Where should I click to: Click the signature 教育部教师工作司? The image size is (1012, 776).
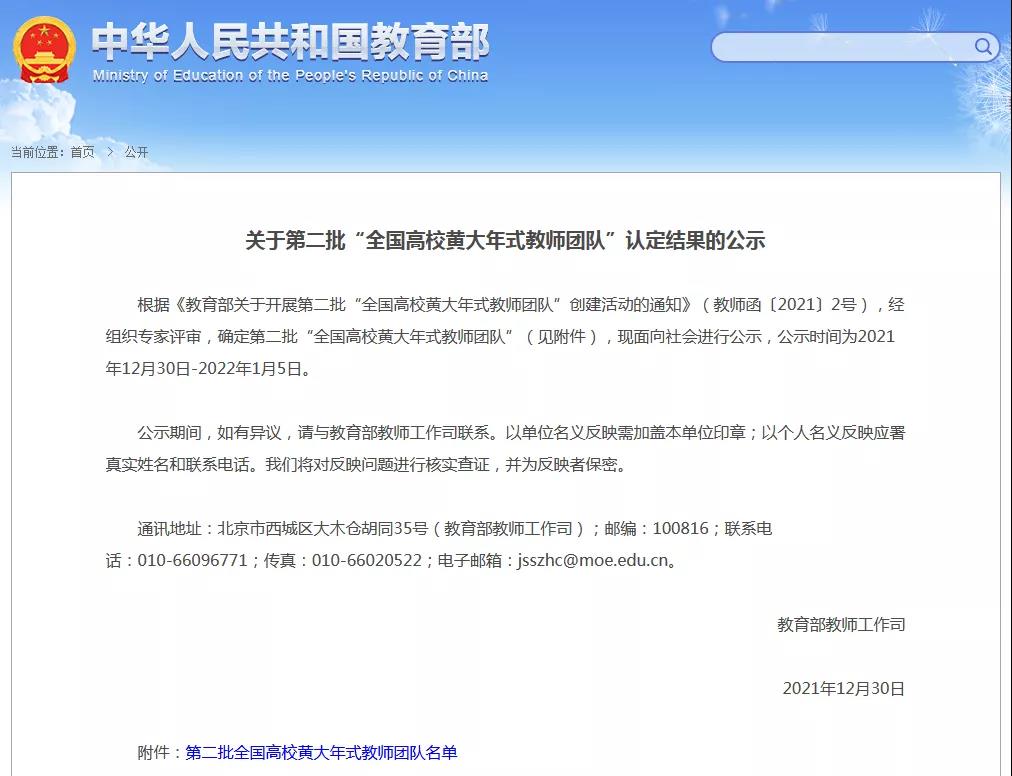coord(841,624)
